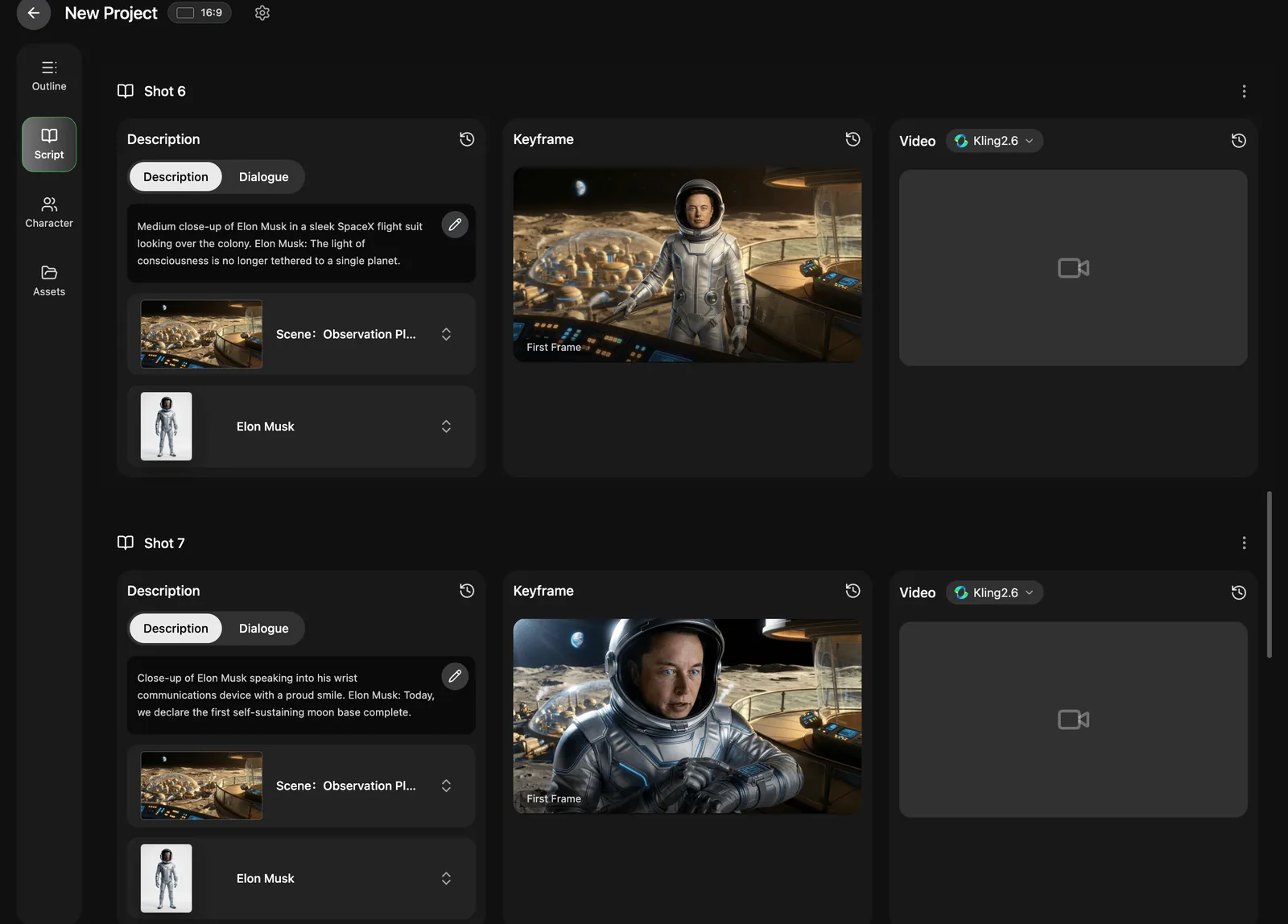Switch Shot 6 to Dialogue tab
Screen dimensions: 1288x924
coord(263,177)
